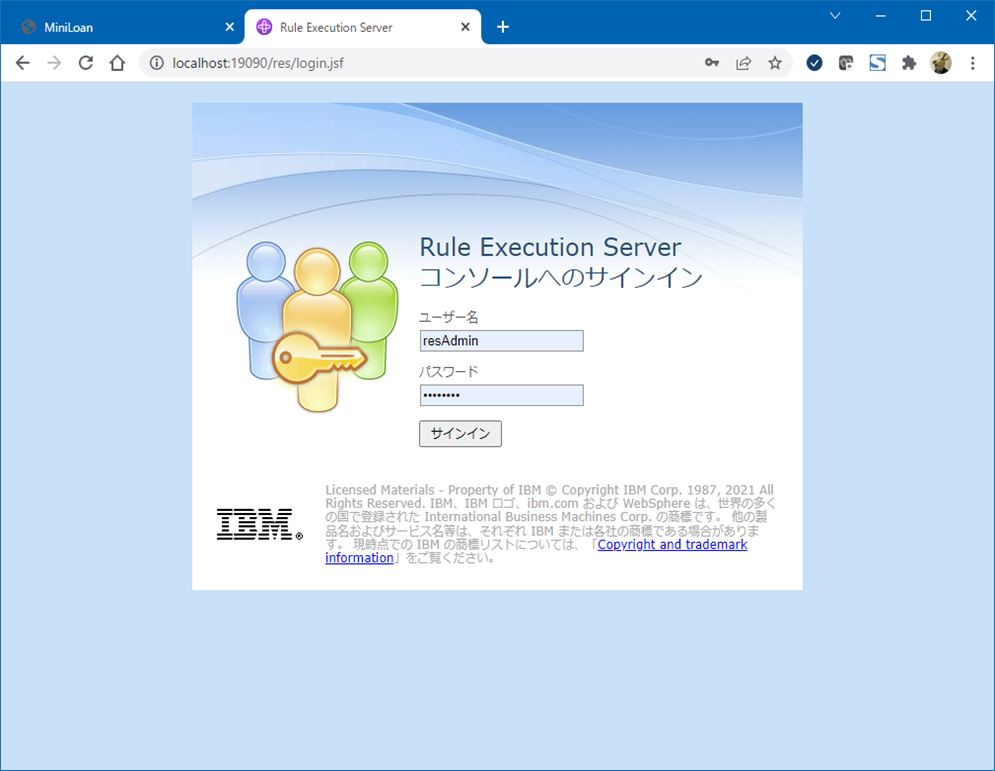Open the Copyright and trademark information link

(672, 544)
